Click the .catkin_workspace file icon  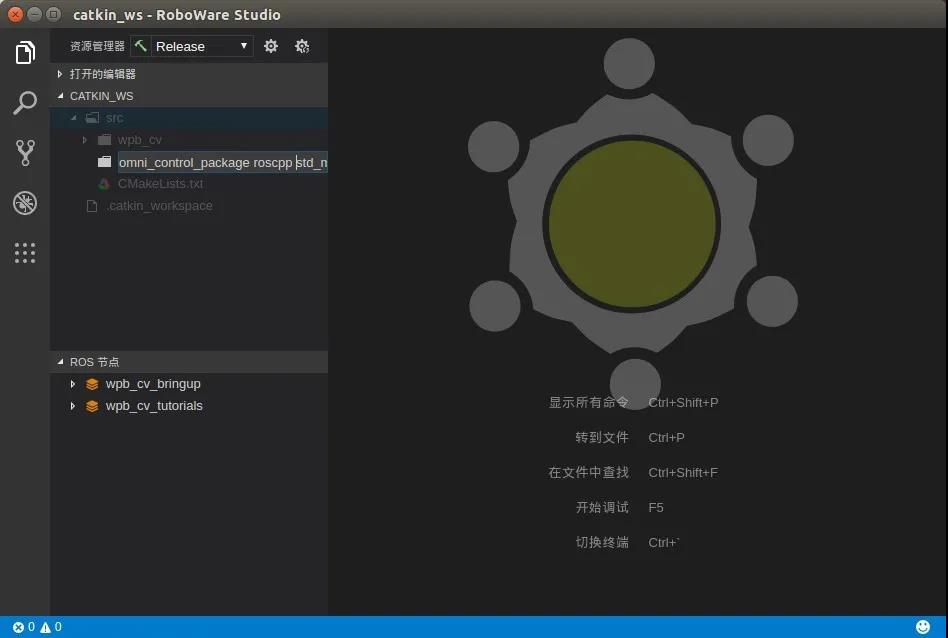click(x=92, y=206)
